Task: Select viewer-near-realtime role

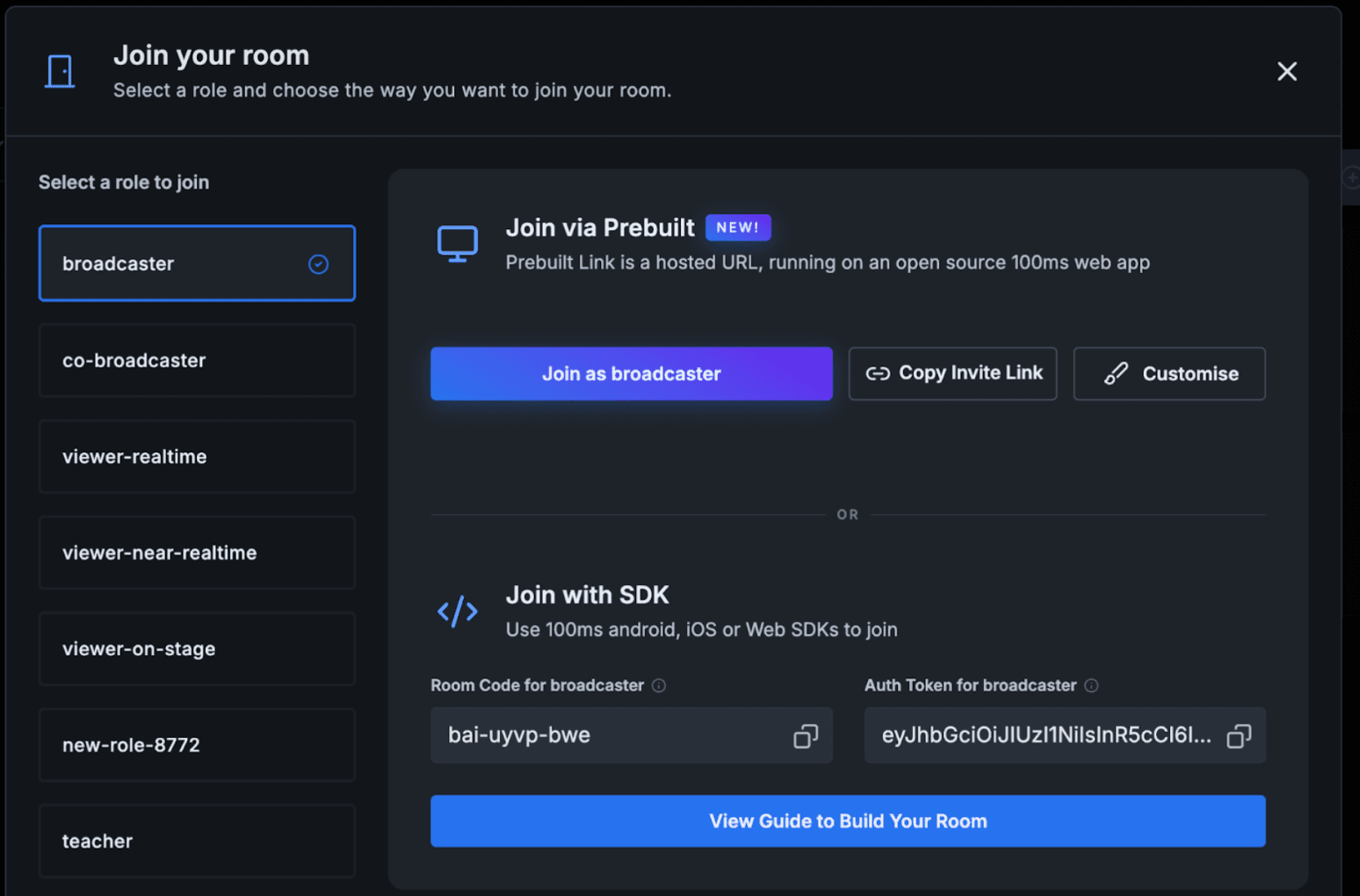Action: pos(197,553)
